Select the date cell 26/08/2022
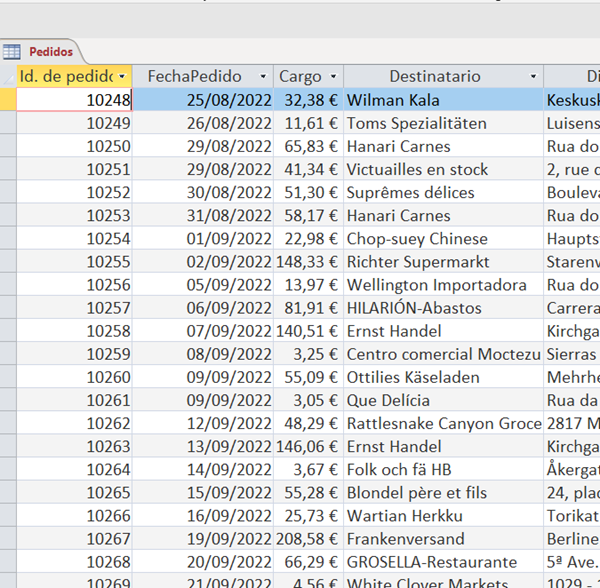The image size is (600, 588). 203,123
